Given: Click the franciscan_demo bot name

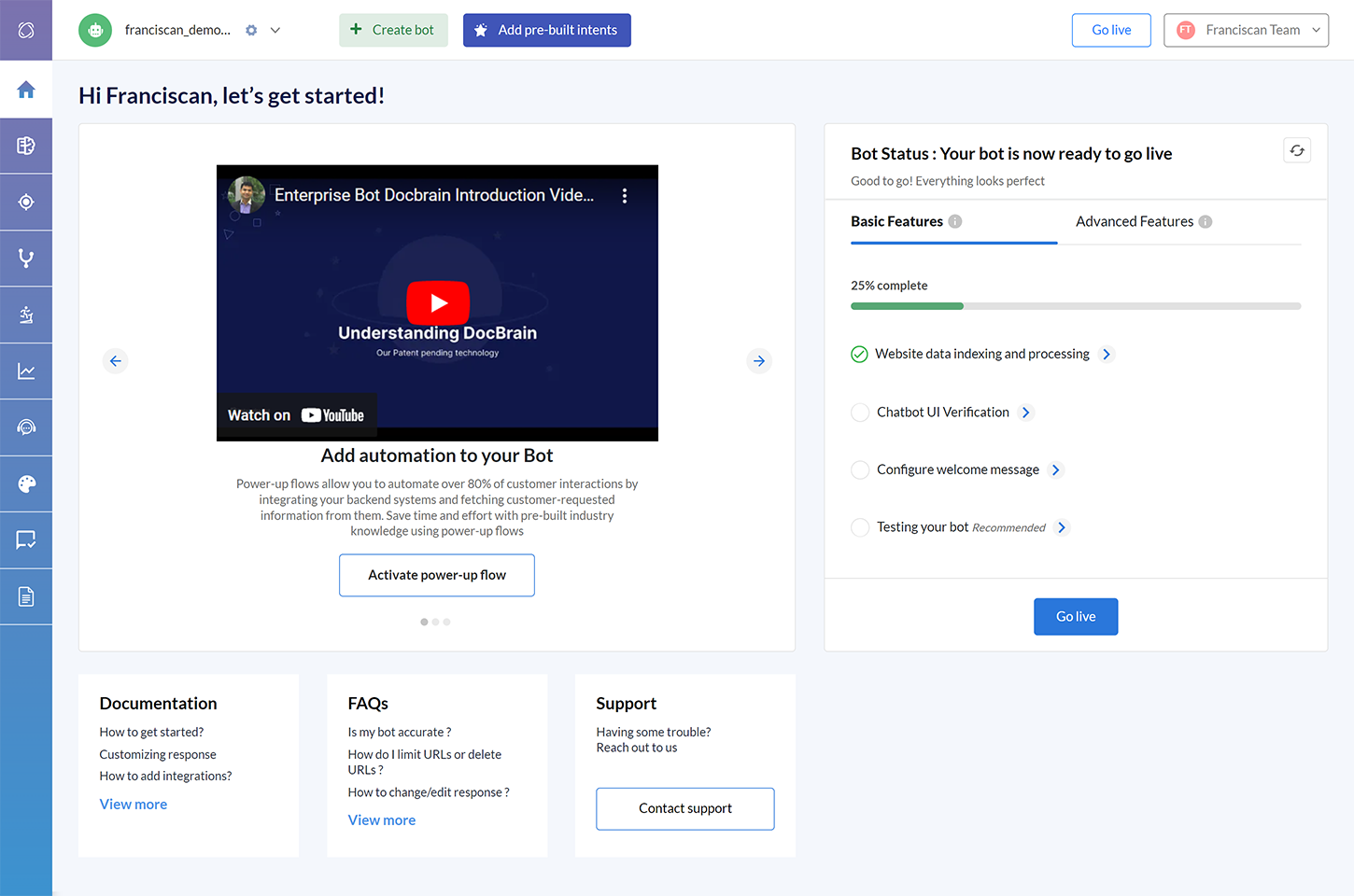Looking at the screenshot, I should tap(177, 30).
